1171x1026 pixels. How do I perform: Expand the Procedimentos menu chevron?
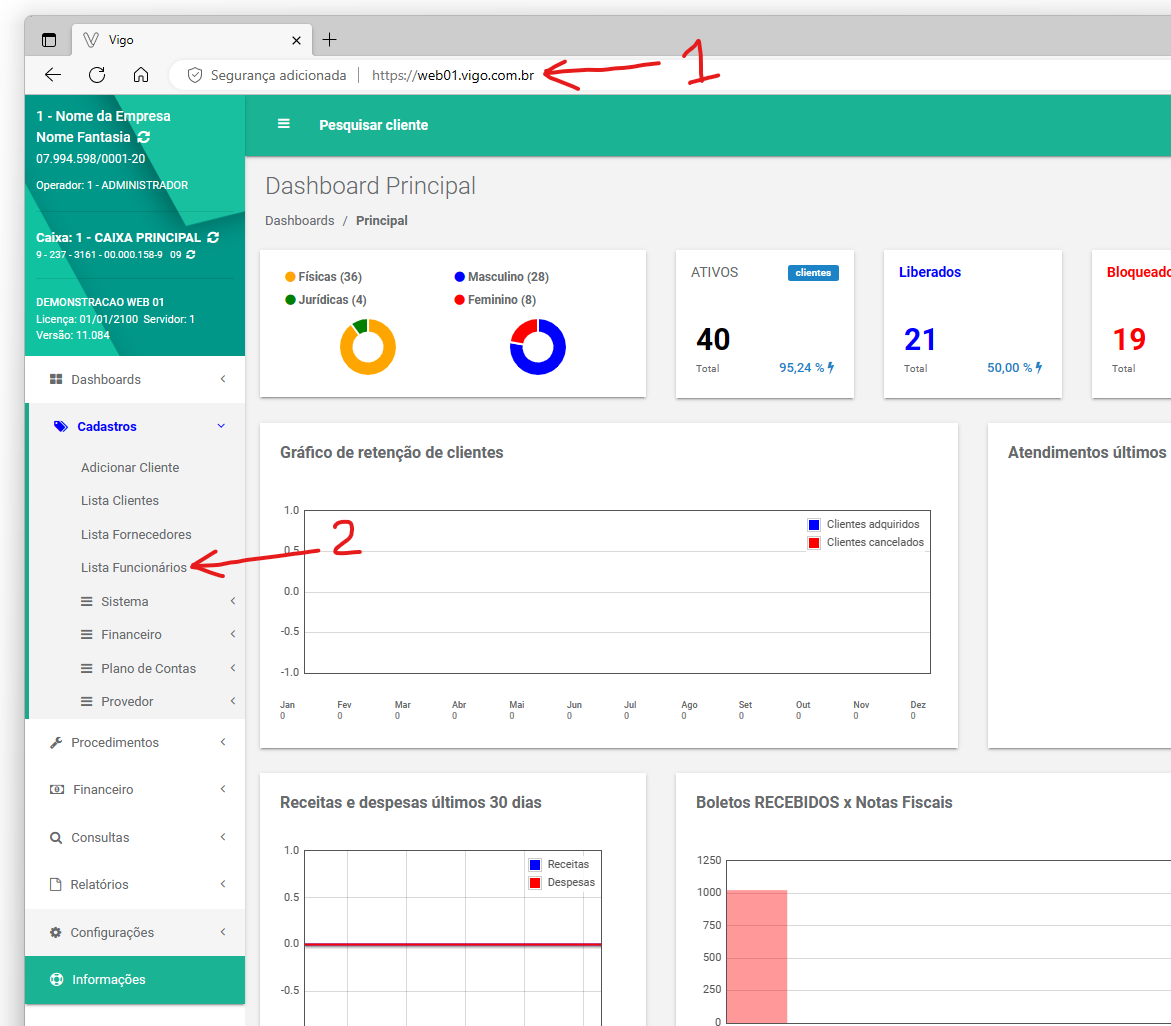(223, 742)
